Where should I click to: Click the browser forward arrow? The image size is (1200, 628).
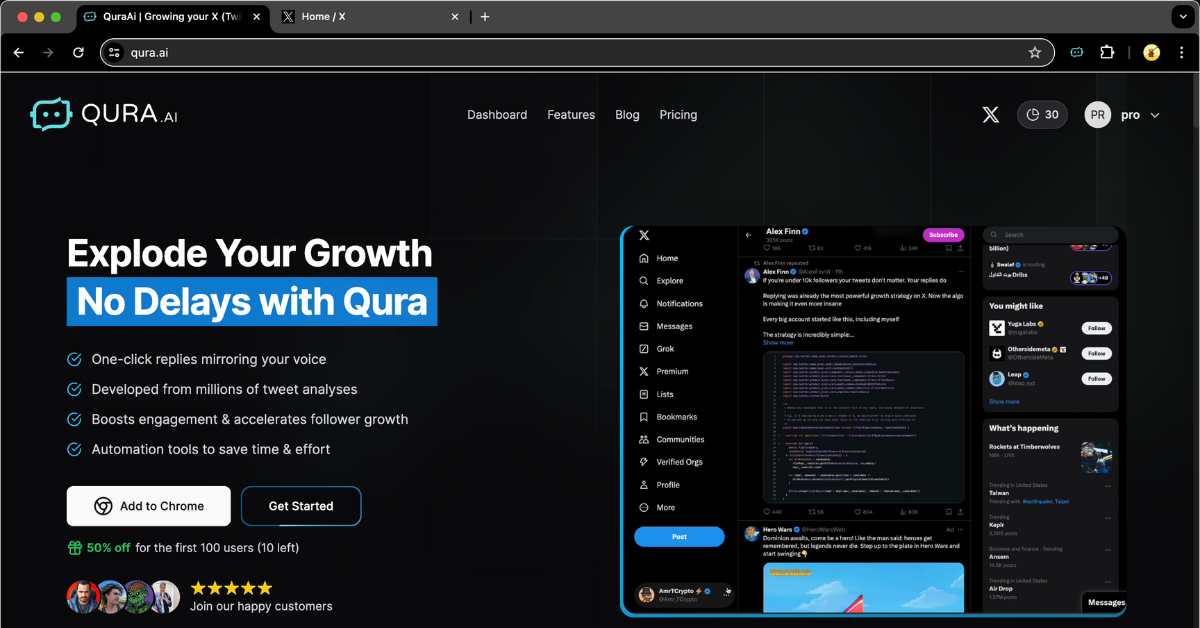[x=48, y=52]
